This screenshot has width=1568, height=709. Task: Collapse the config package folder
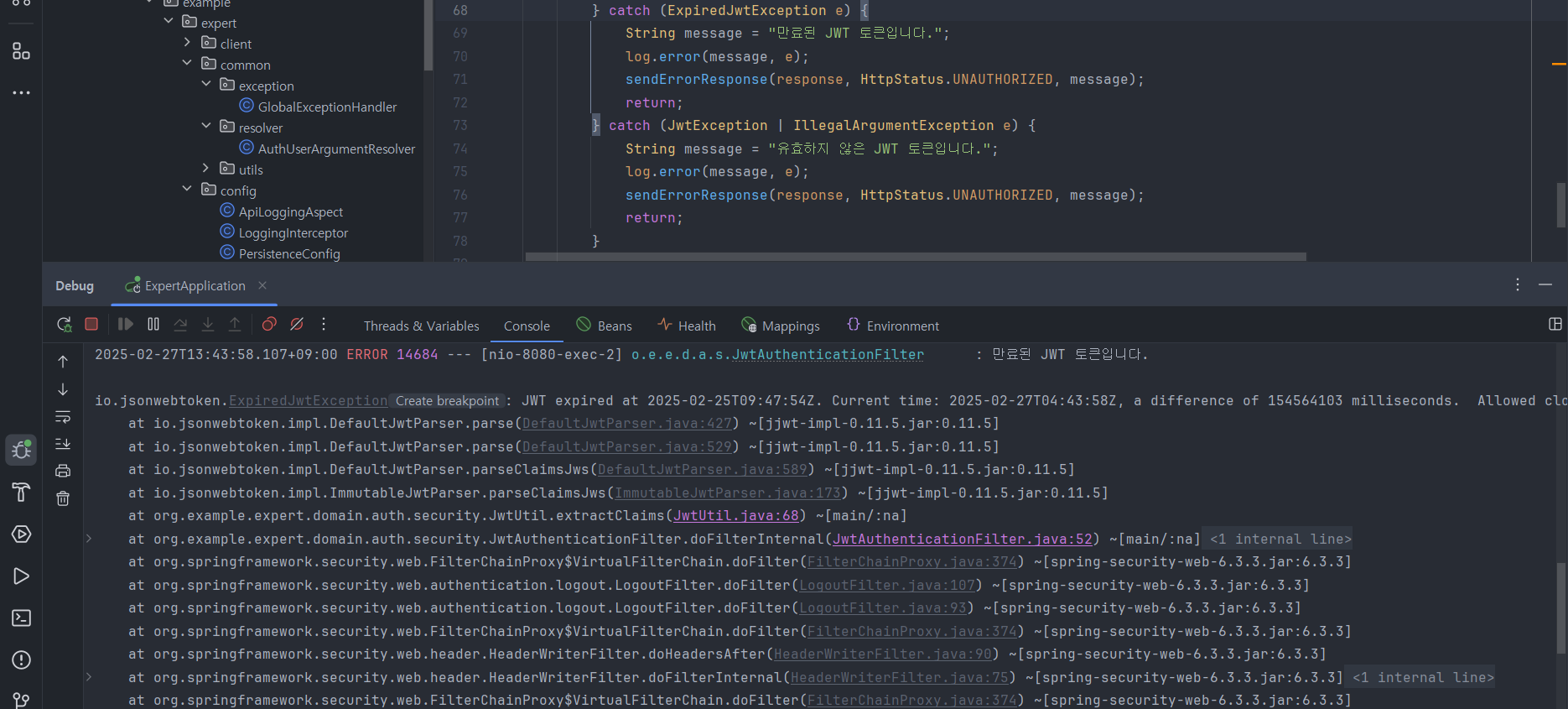(x=187, y=189)
